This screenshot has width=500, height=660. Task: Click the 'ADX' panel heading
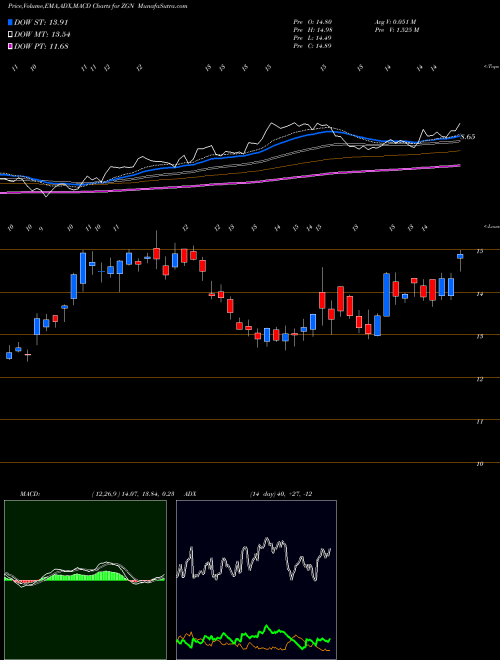pos(191,494)
